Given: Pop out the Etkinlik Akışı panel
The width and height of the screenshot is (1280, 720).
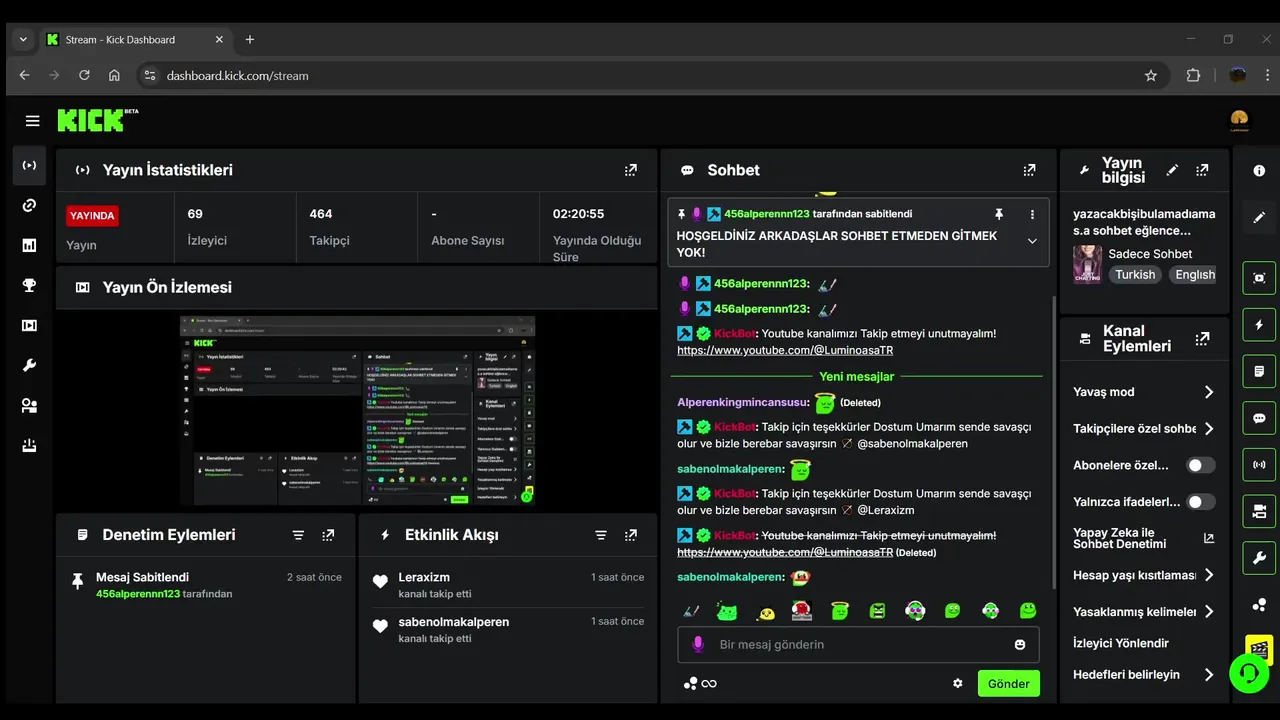Looking at the screenshot, I should (631, 535).
